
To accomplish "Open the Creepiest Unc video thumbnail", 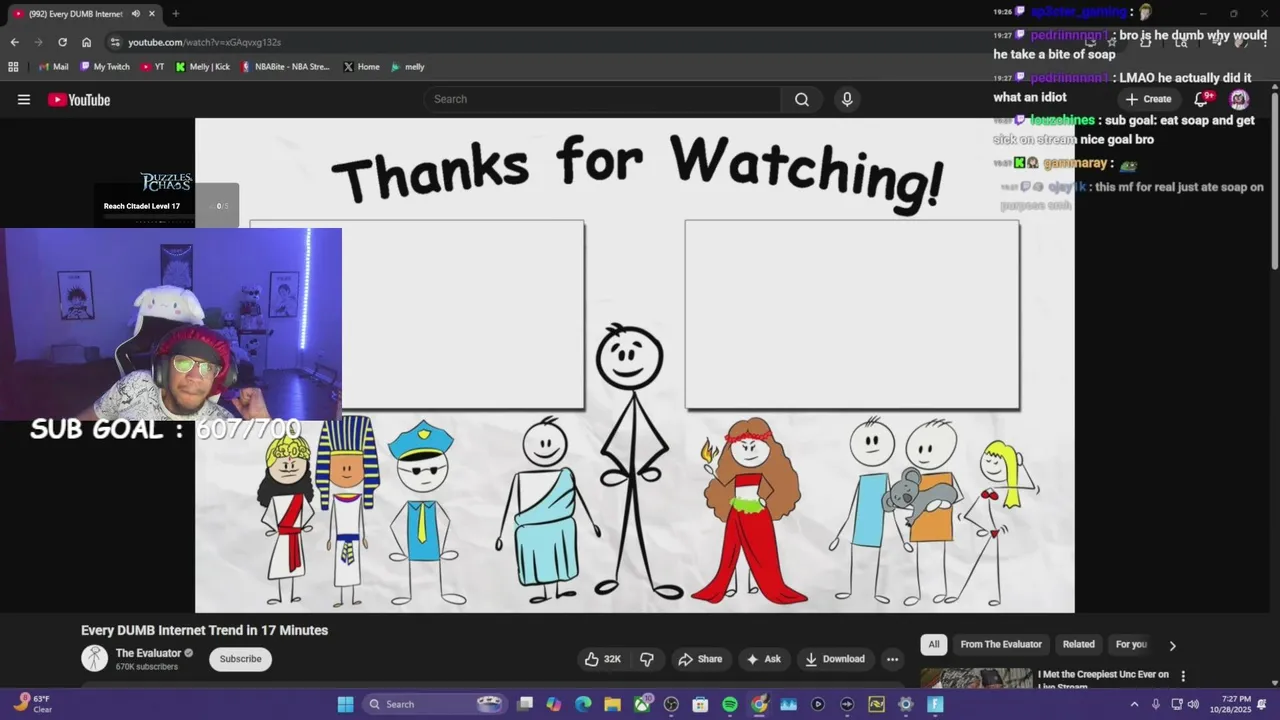I will (976, 678).
